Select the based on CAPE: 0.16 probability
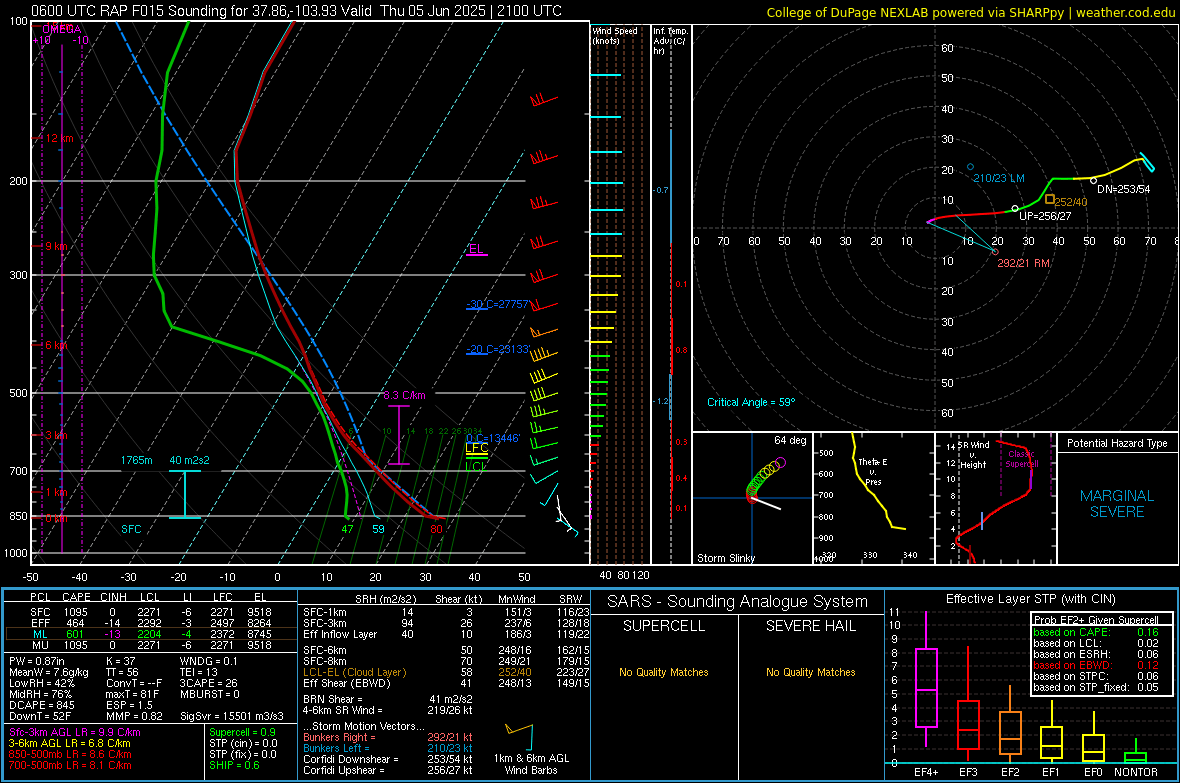Image resolution: width=1180 pixels, height=783 pixels. click(x=1096, y=632)
